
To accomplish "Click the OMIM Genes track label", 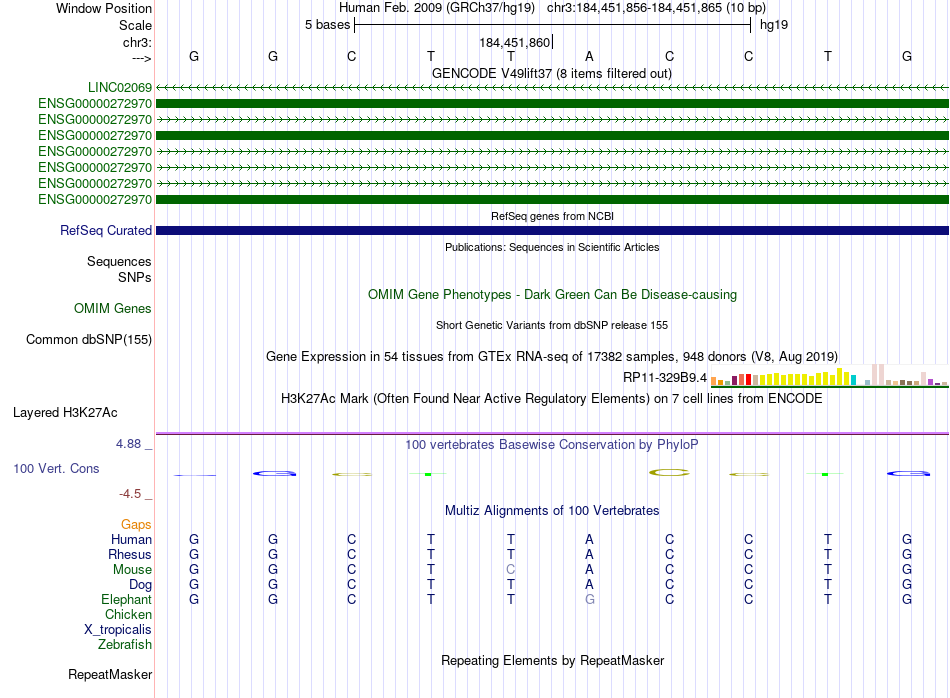I will [113, 308].
